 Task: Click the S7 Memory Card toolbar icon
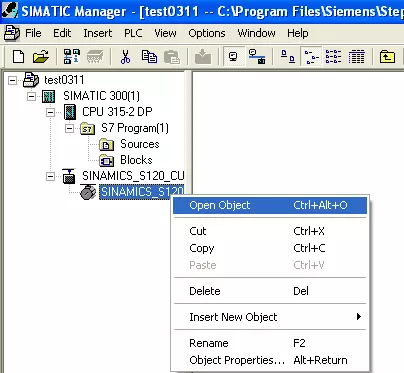[95, 56]
